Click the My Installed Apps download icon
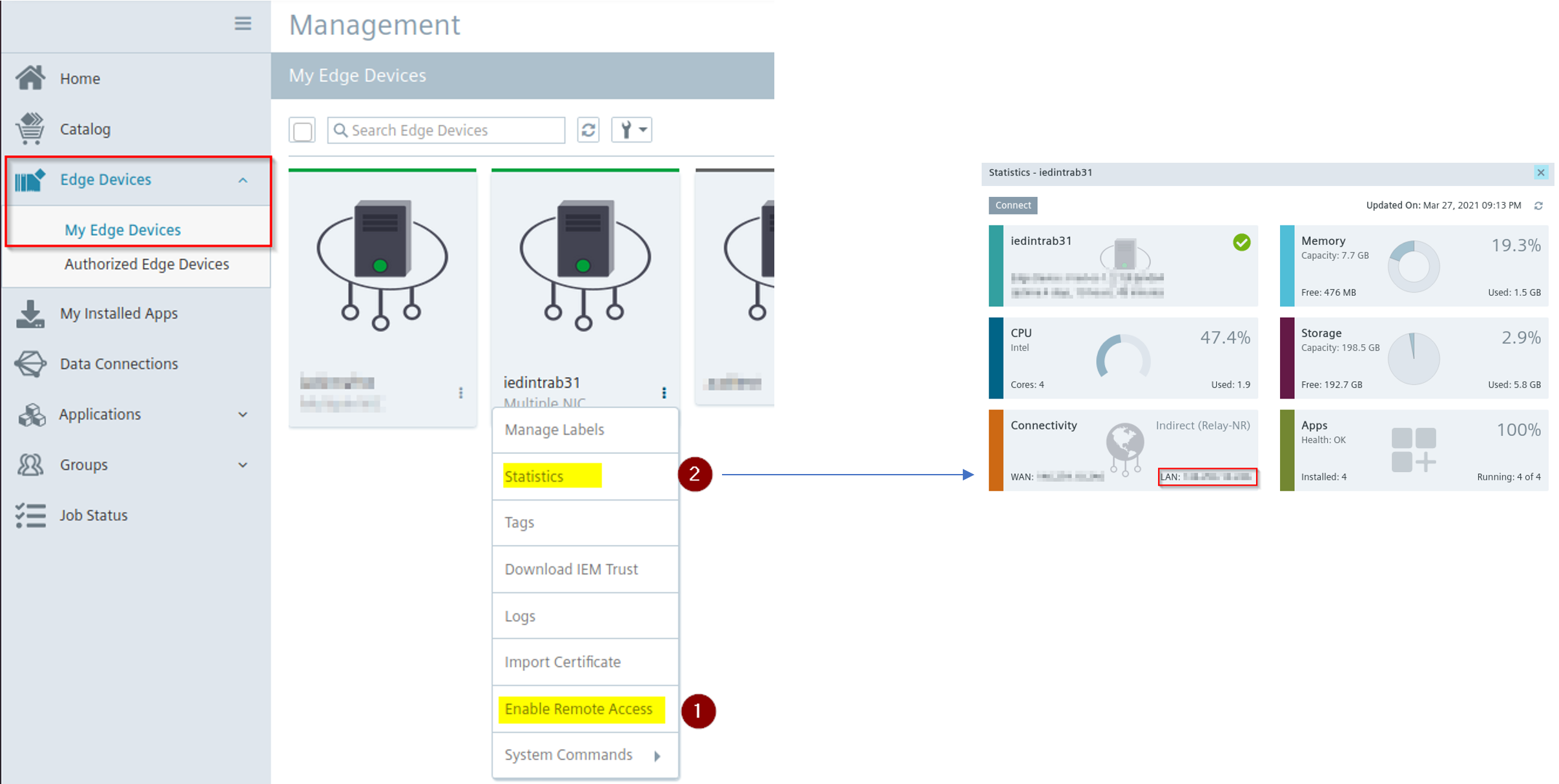The image size is (1559, 784). [30, 313]
